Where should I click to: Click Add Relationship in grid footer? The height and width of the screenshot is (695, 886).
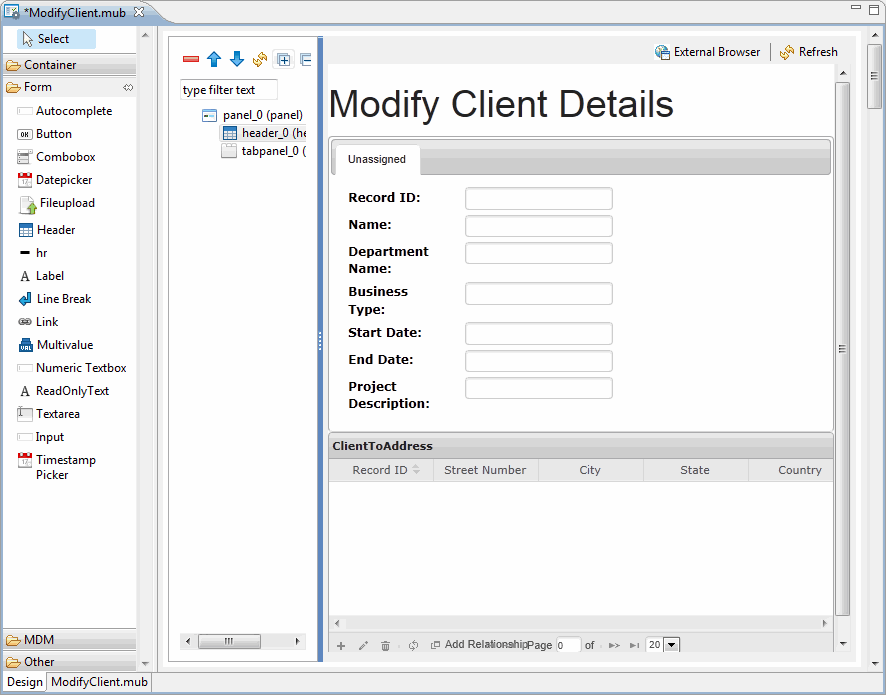coord(479,644)
